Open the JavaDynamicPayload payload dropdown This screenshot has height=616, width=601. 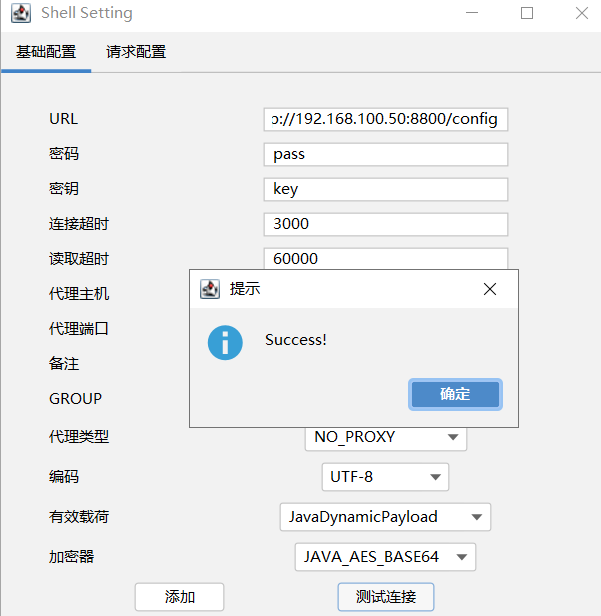pos(385,517)
